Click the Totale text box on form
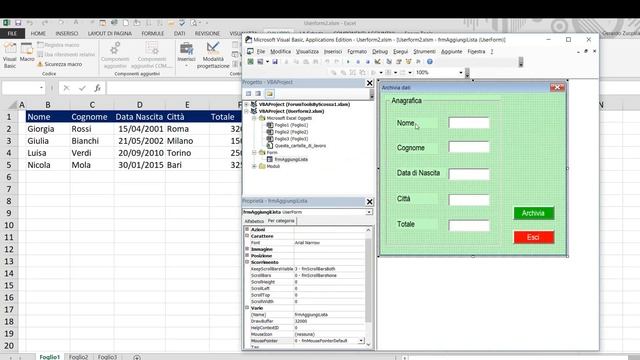640x360 pixels. pos(469,225)
